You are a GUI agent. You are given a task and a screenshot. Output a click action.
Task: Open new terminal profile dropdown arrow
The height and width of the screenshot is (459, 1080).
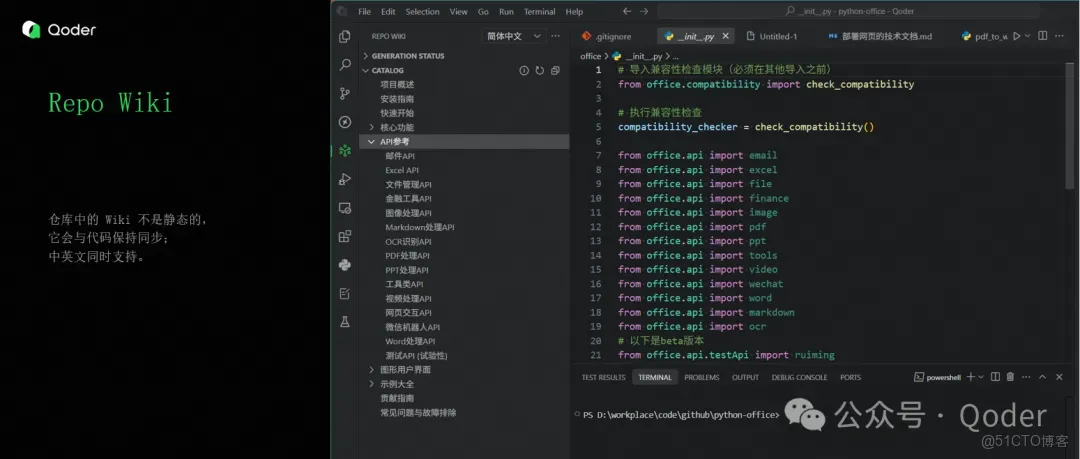982,377
